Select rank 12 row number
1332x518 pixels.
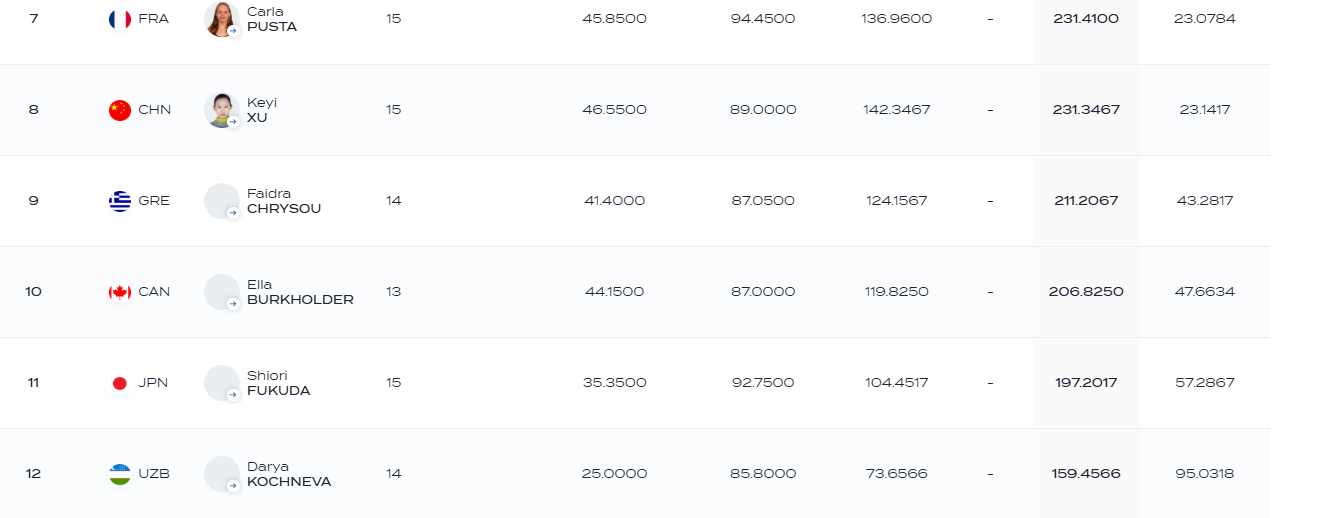[x=34, y=474]
